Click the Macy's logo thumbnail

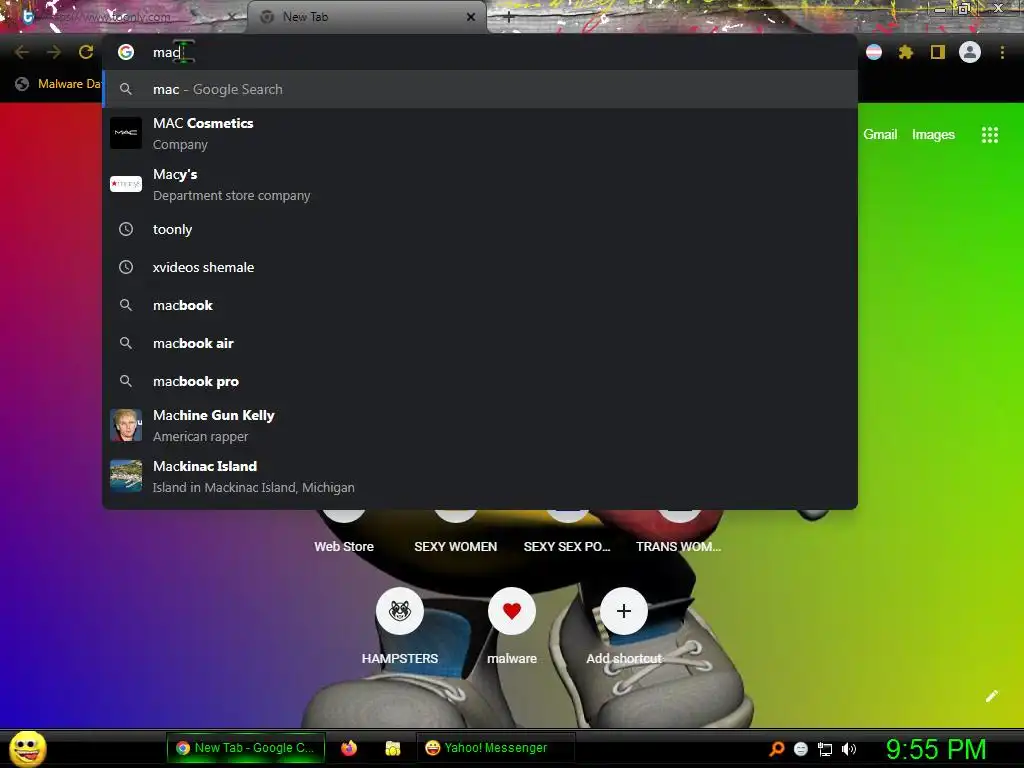(x=126, y=184)
